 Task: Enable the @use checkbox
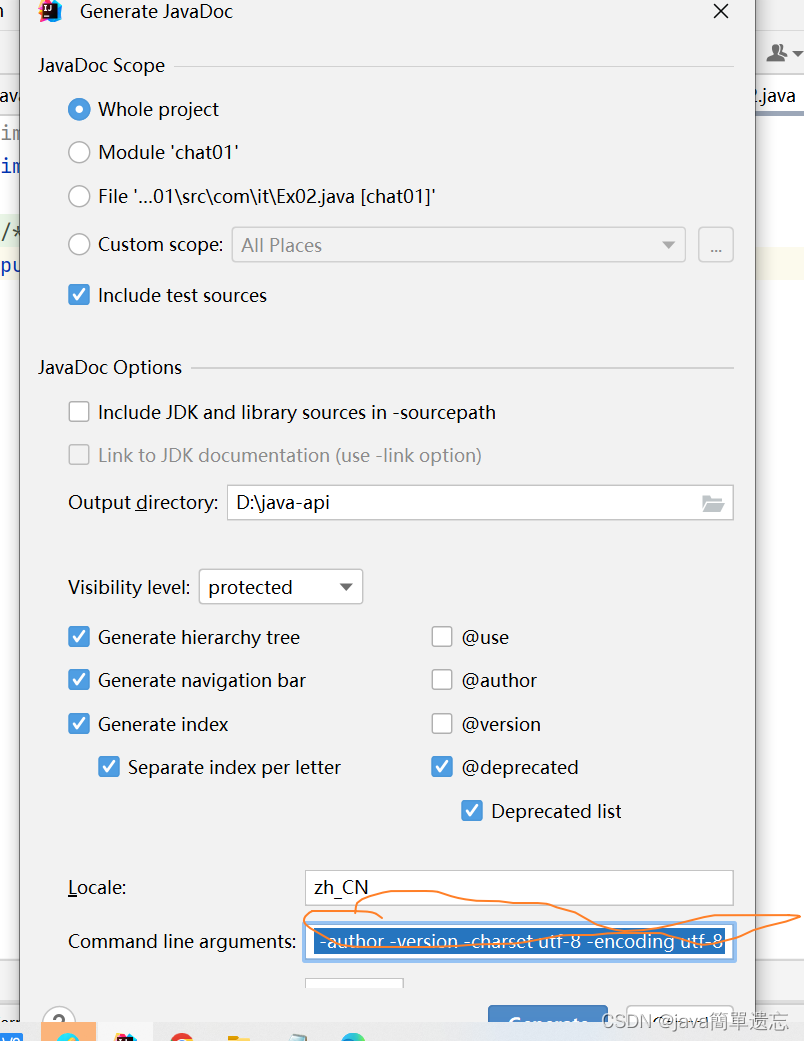442,637
